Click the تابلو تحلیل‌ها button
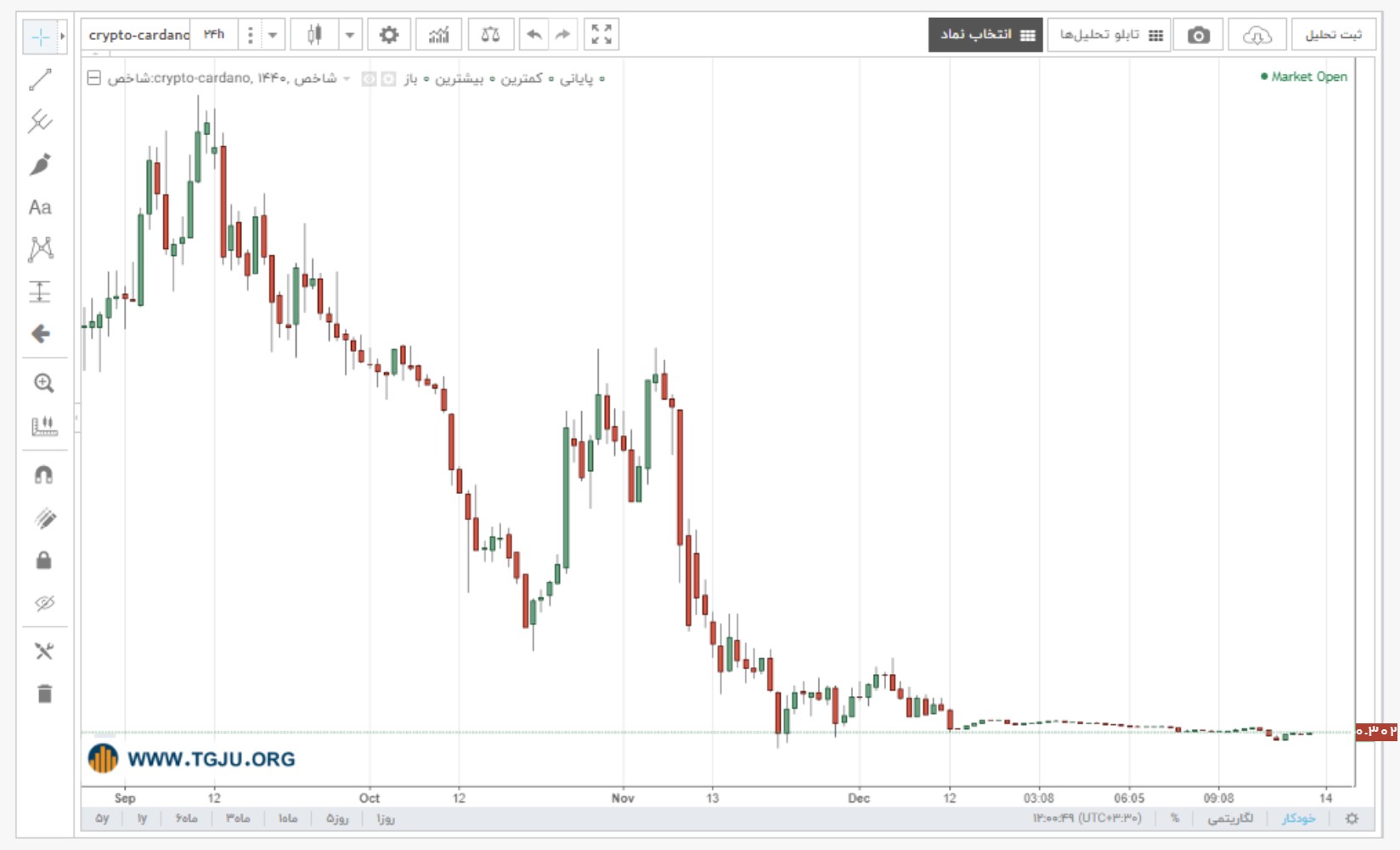Screen dimensions: 1400x850 1109,35
